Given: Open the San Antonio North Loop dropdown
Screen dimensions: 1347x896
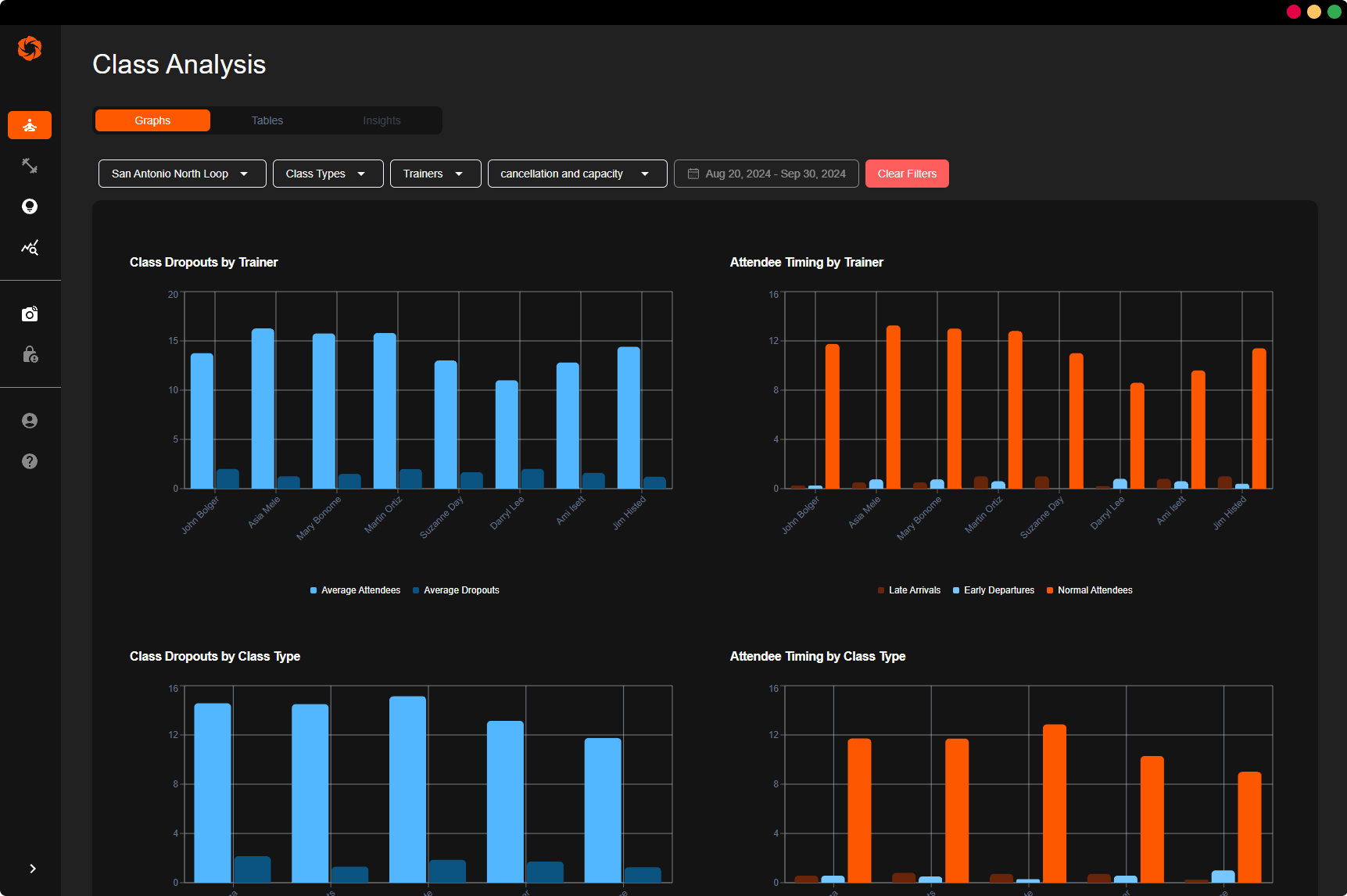Looking at the screenshot, I should (x=182, y=174).
